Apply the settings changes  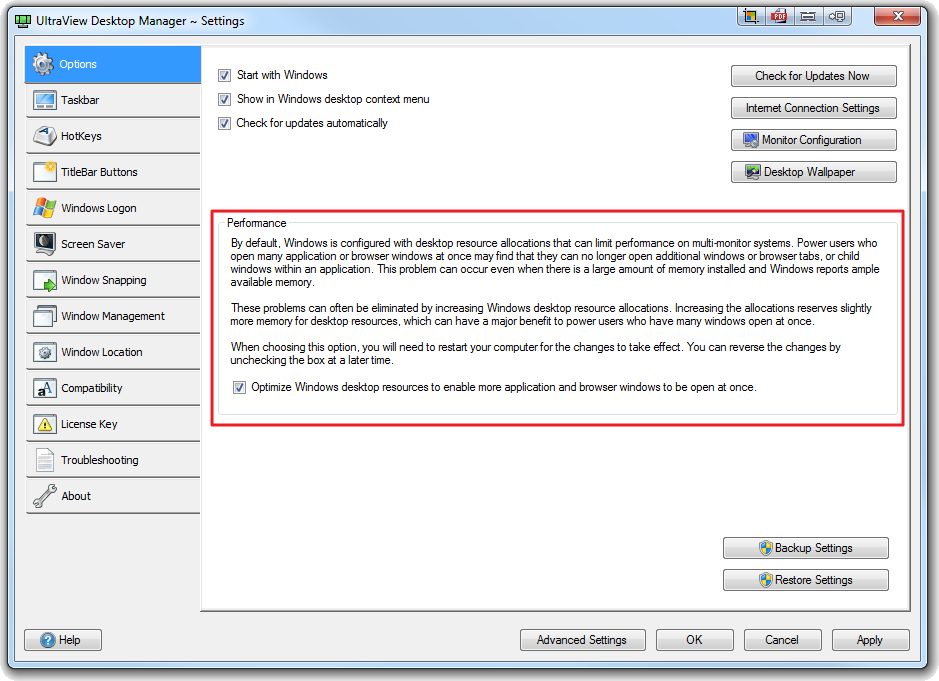[x=870, y=640]
